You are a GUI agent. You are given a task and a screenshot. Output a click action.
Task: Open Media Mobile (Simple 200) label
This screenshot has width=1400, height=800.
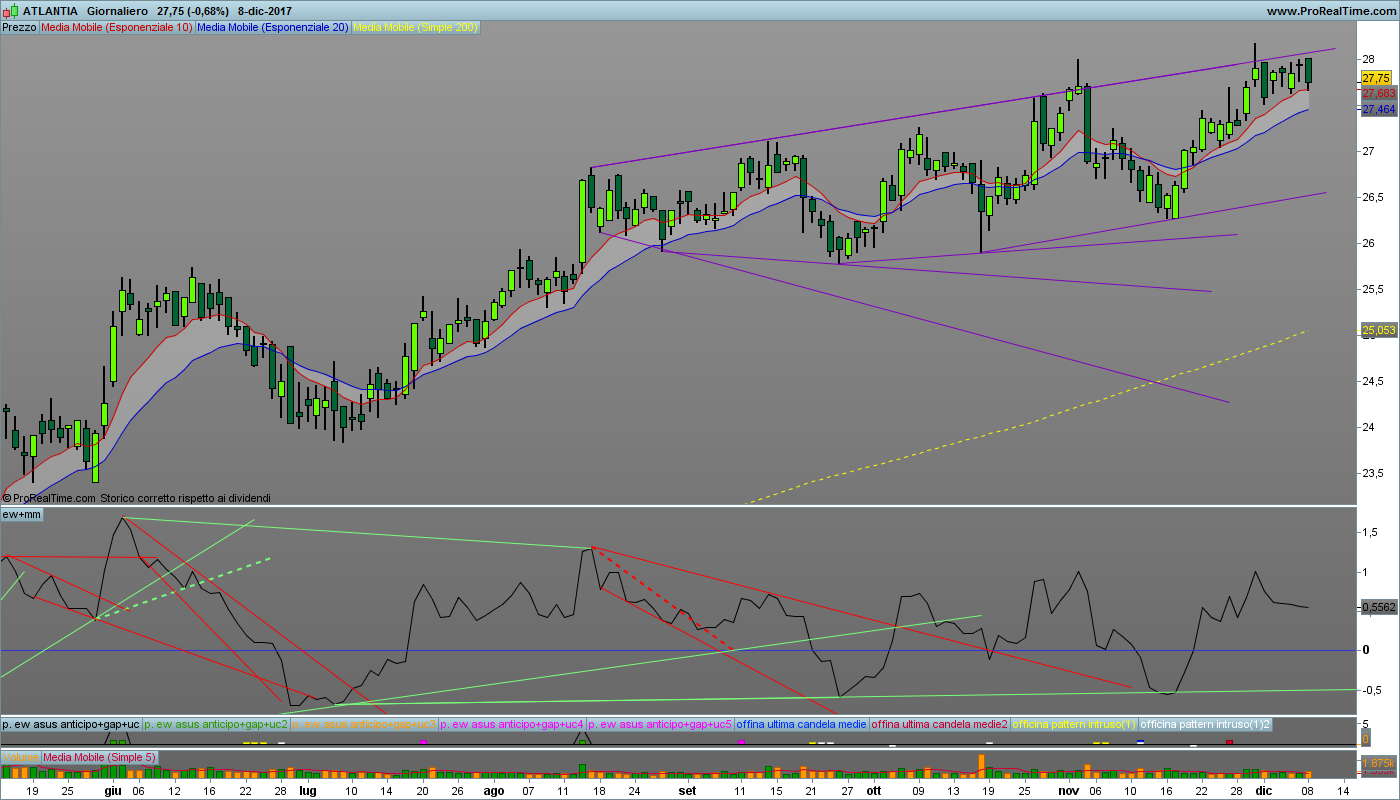416,27
